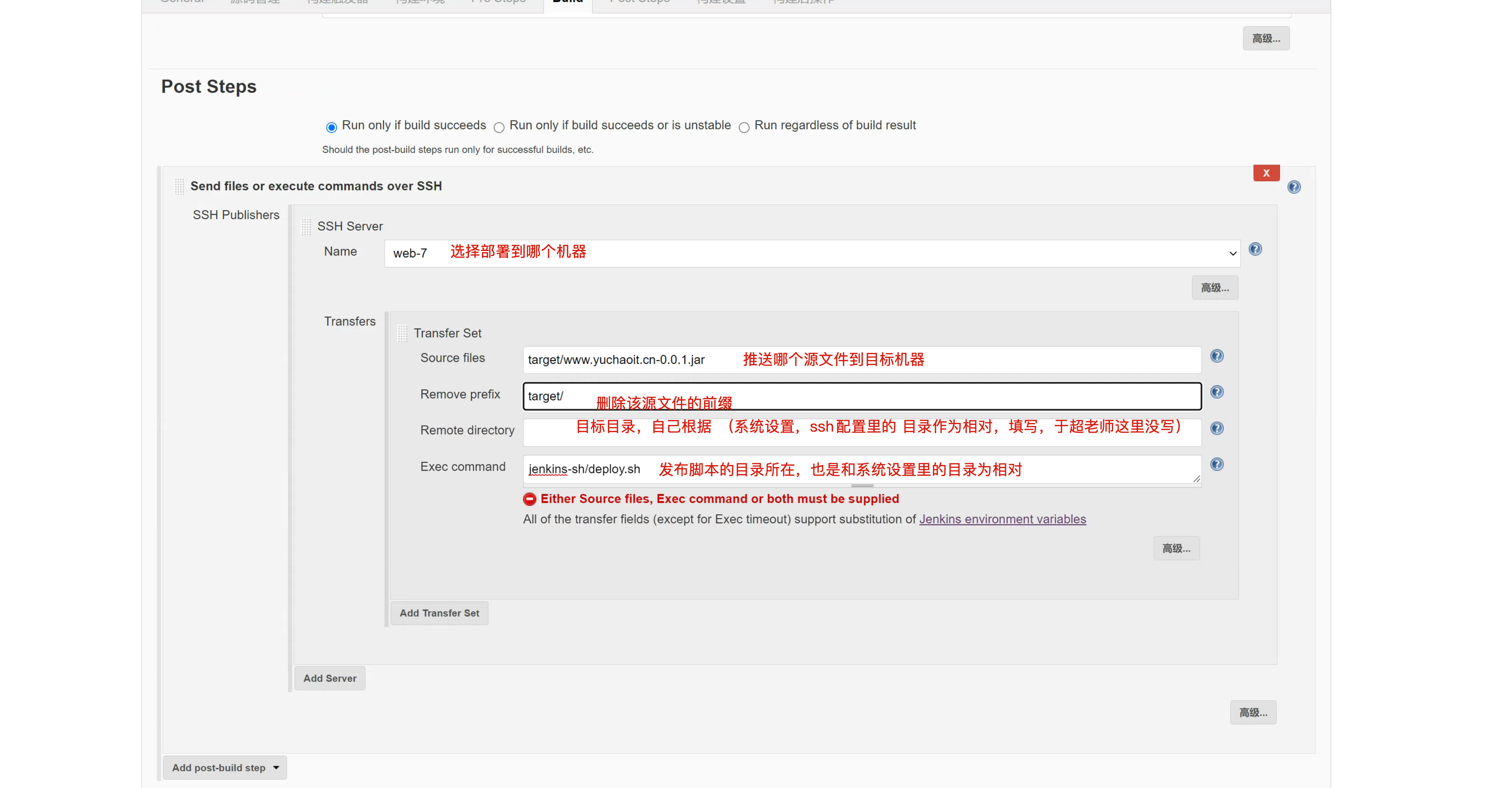The image size is (1512, 788).
Task: Click help icon beside Remove prefix field
Action: tap(1217, 392)
